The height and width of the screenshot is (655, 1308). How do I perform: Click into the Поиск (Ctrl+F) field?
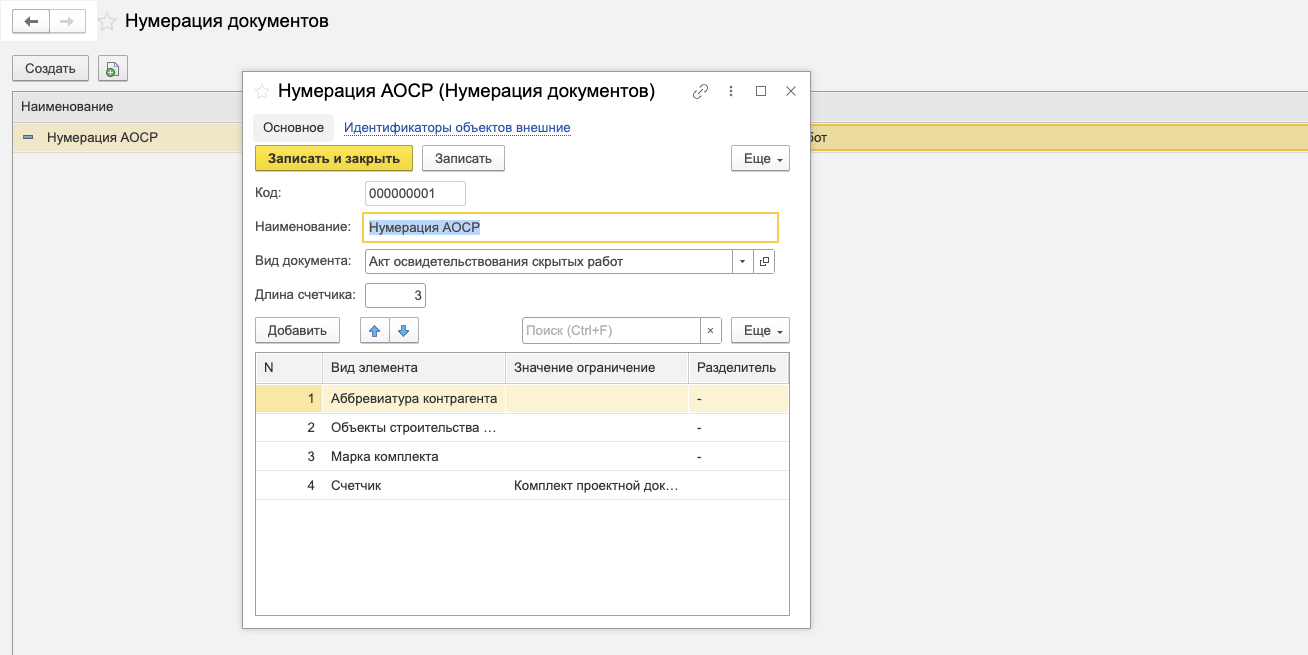point(610,331)
